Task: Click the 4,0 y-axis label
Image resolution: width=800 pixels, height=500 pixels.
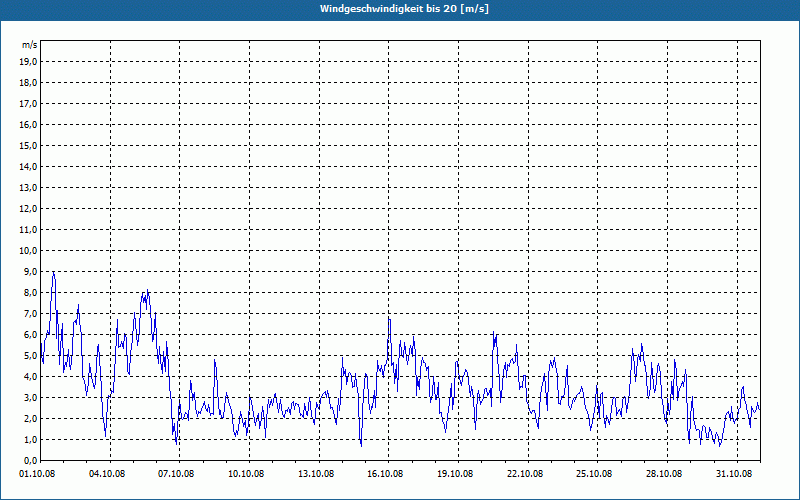Action: pos(30,377)
